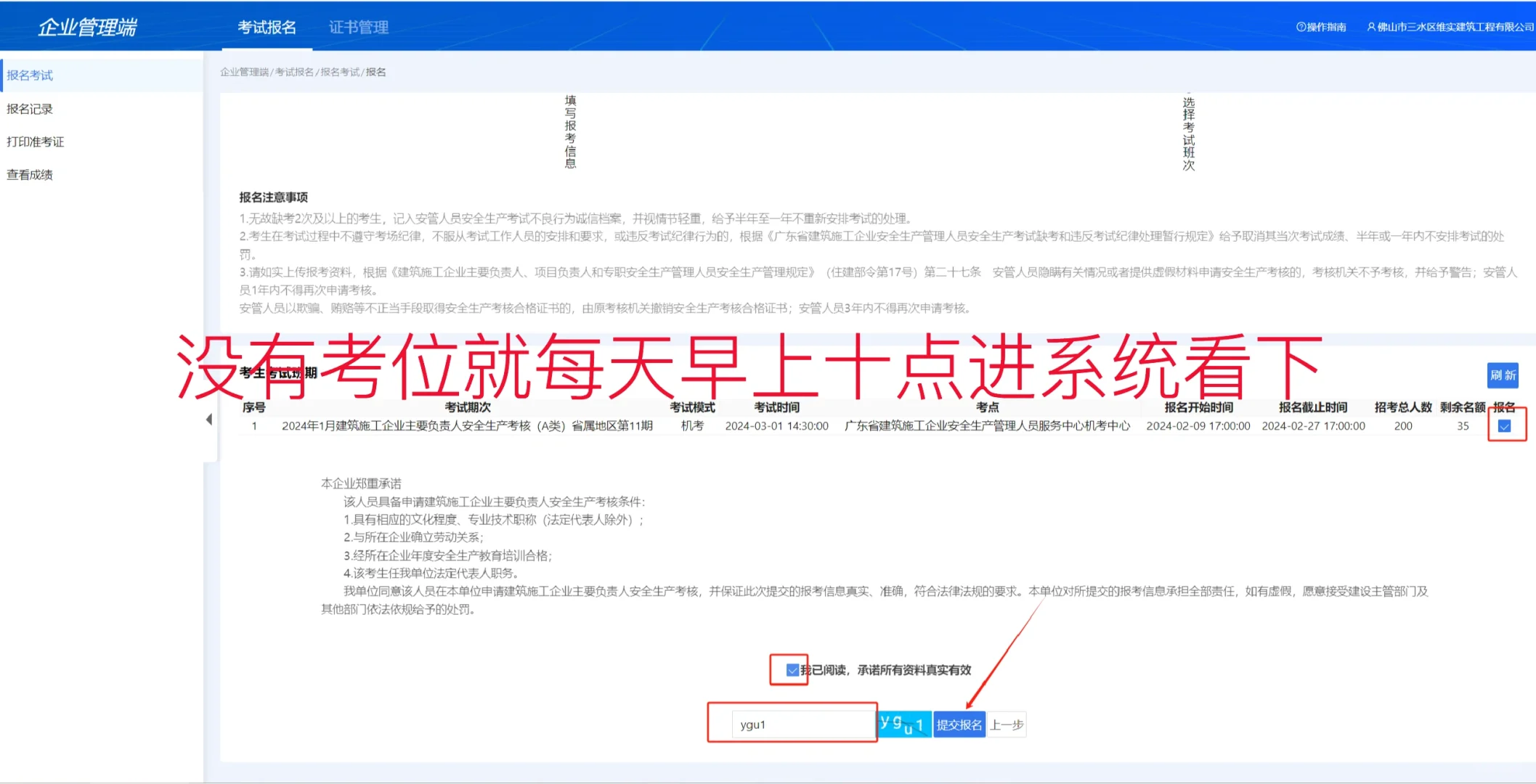Image resolution: width=1536 pixels, height=784 pixels.
Task: Open 查看成绩 in the sidebar
Action: click(30, 174)
